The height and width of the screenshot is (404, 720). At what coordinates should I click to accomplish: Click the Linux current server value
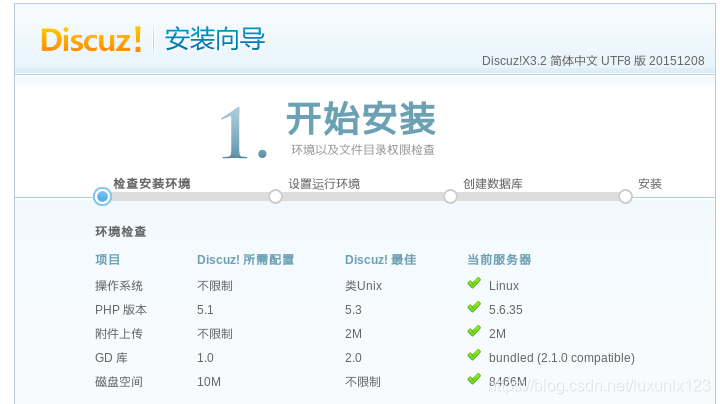504,286
